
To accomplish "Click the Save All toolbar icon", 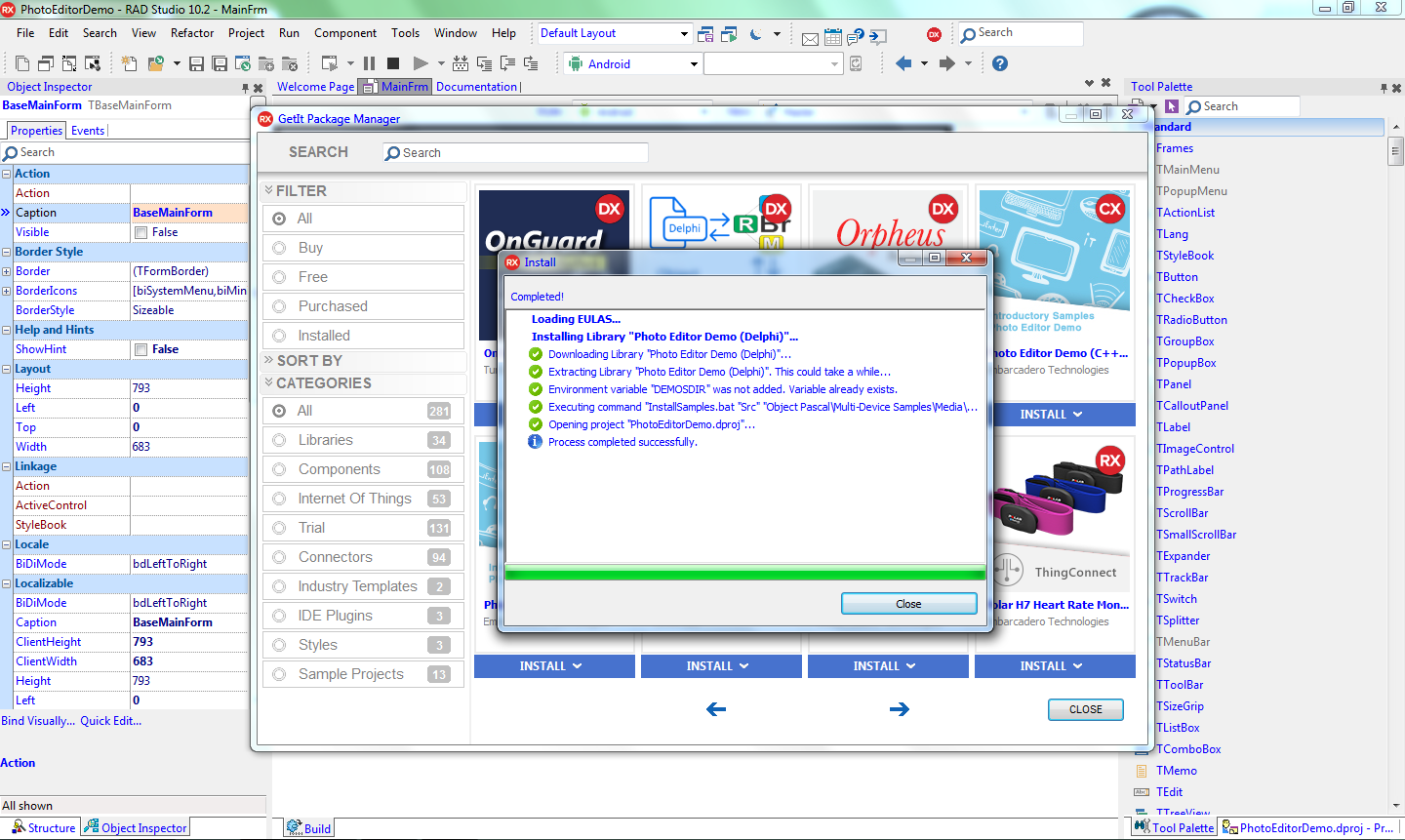I will [x=220, y=63].
